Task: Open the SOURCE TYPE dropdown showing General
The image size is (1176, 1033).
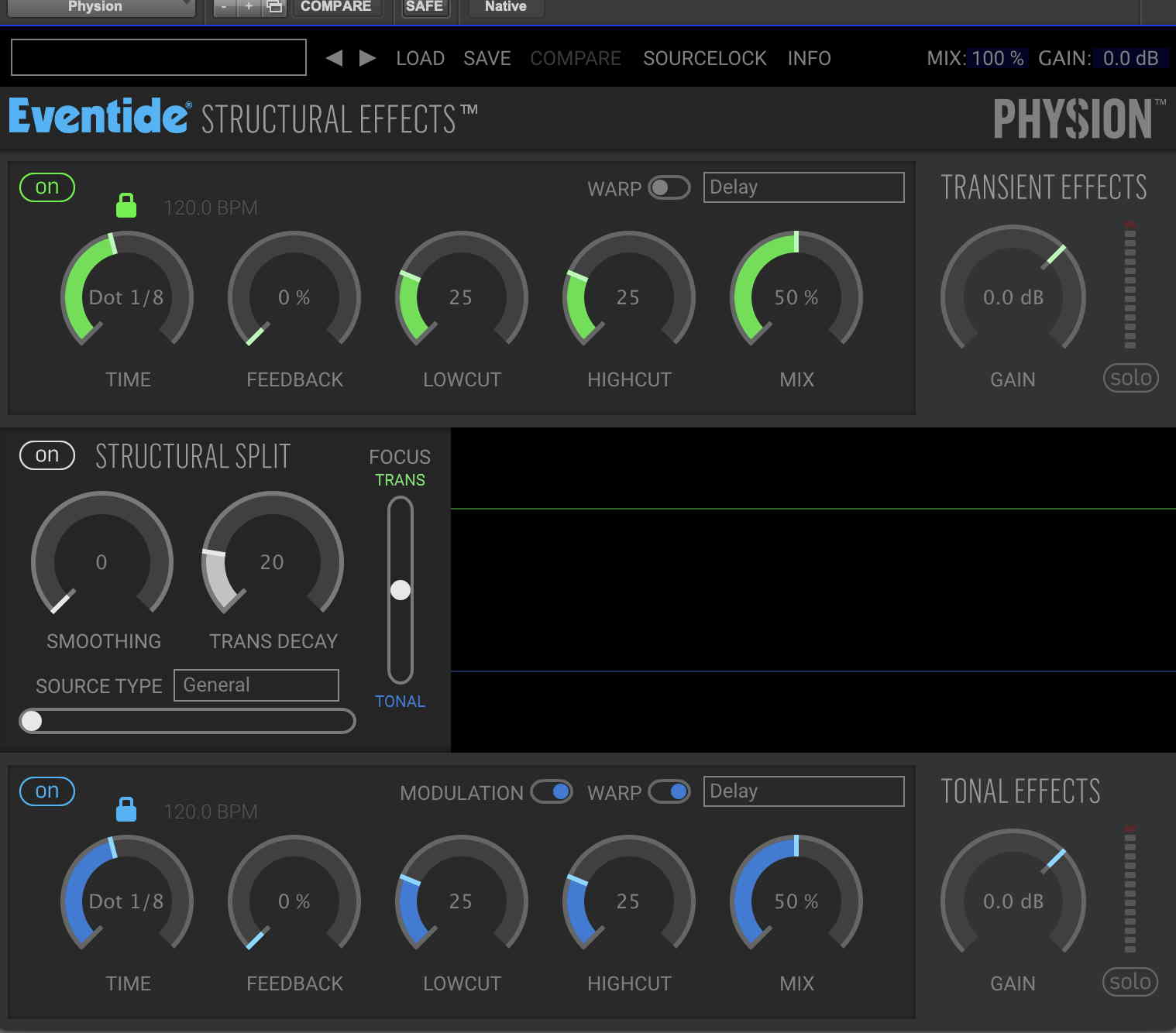Action: (256, 685)
